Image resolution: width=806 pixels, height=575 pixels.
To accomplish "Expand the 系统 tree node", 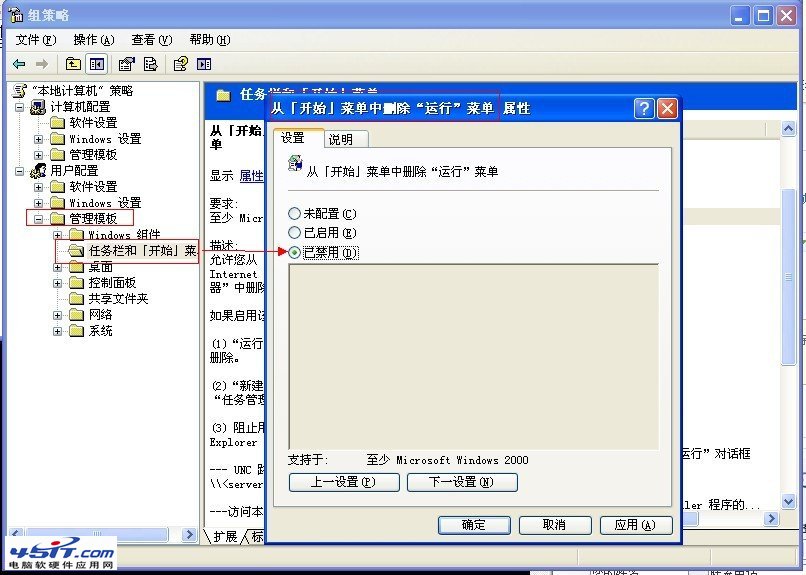I will pos(58,331).
